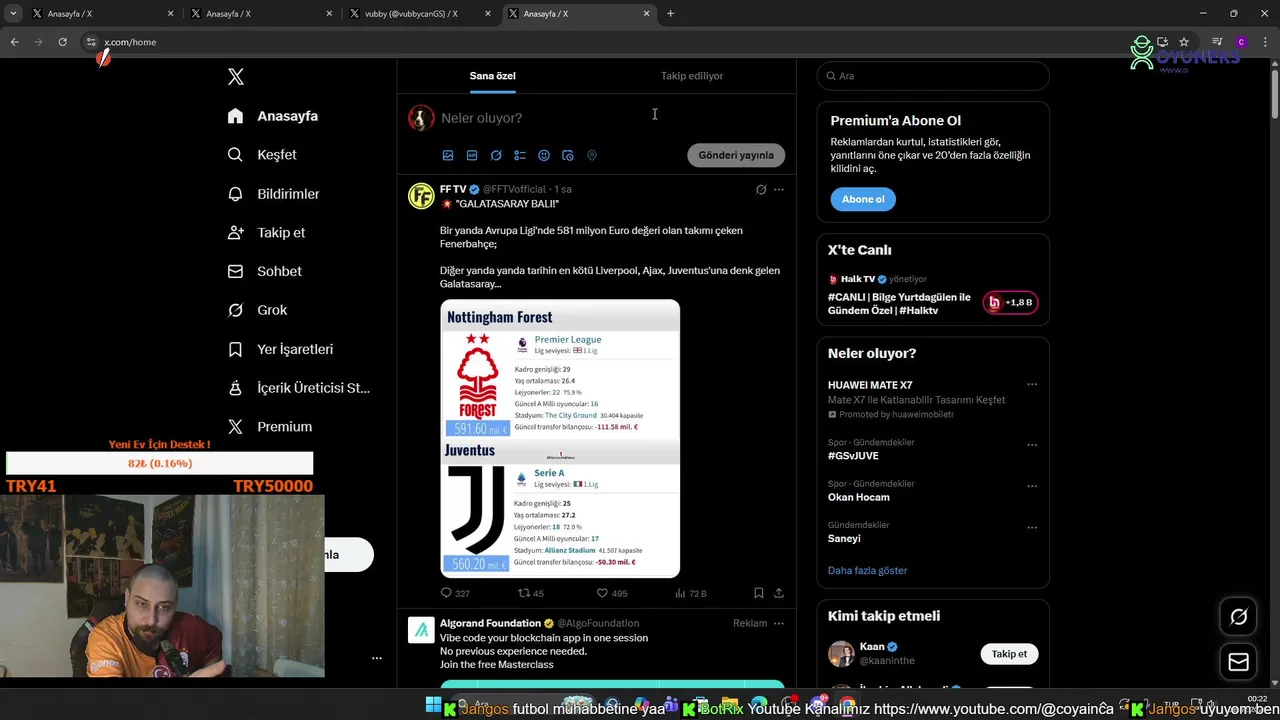
Task: Use Grok in the post composer
Action: 496,155
